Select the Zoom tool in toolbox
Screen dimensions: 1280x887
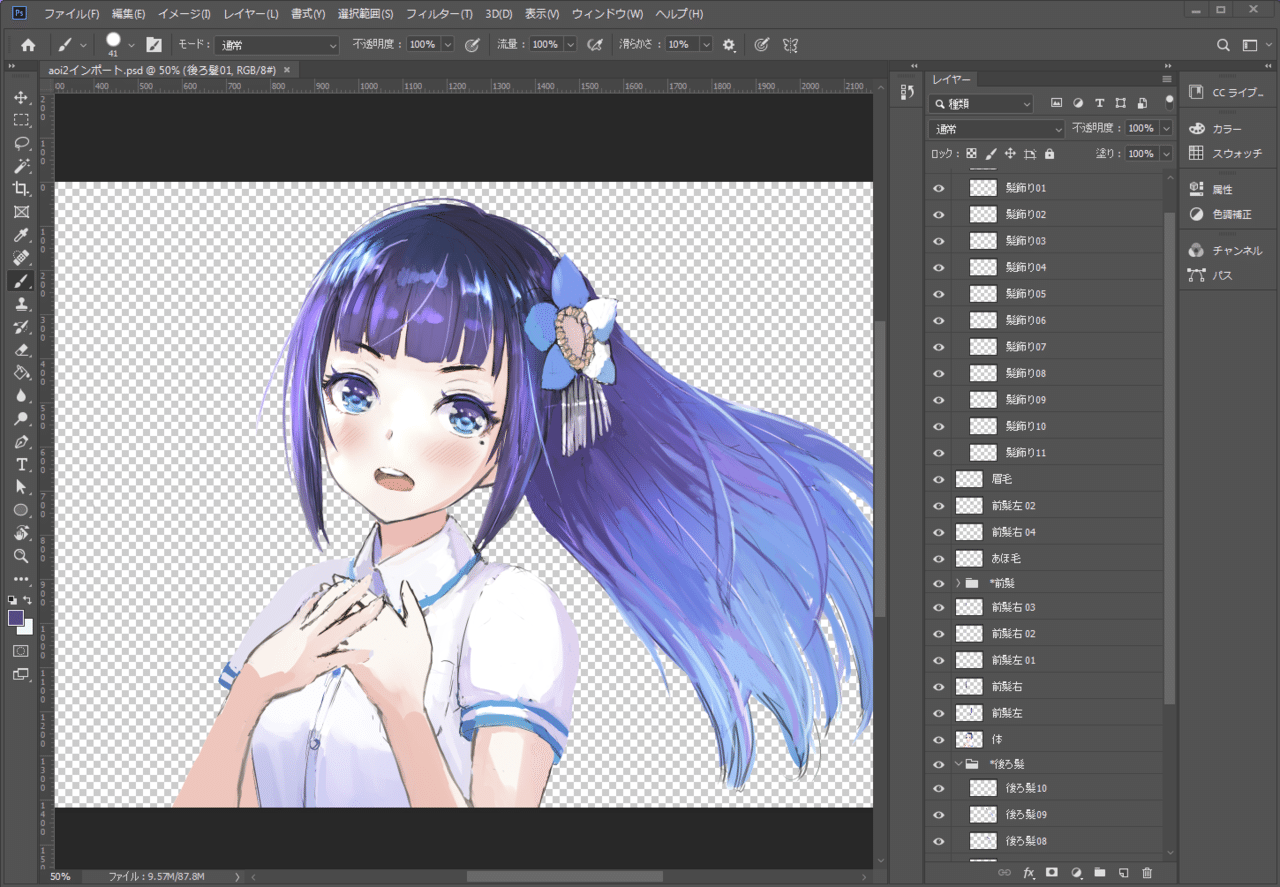point(21,556)
